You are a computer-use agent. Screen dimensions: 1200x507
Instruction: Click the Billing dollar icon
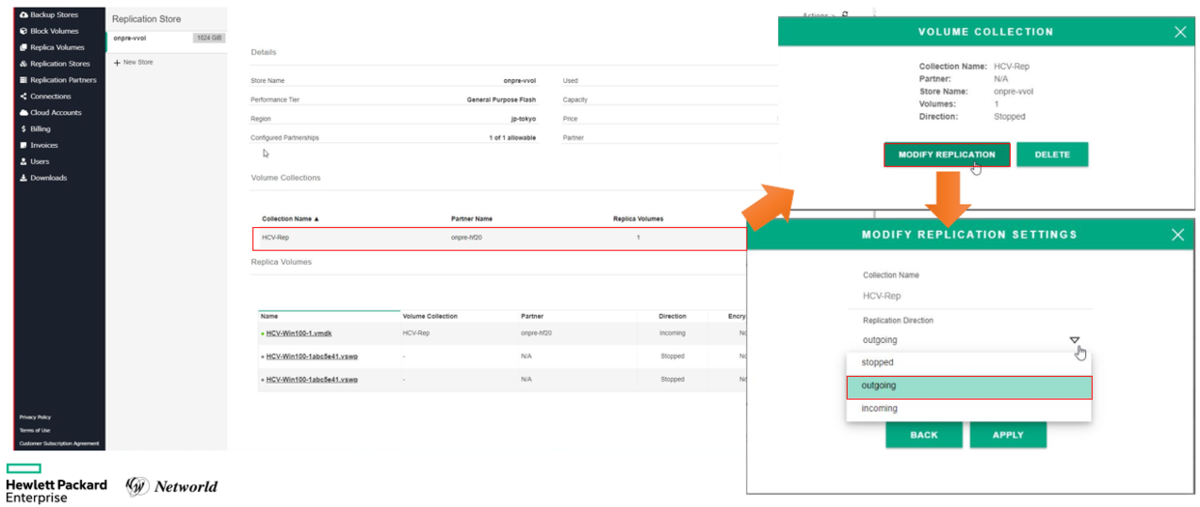(x=23, y=129)
